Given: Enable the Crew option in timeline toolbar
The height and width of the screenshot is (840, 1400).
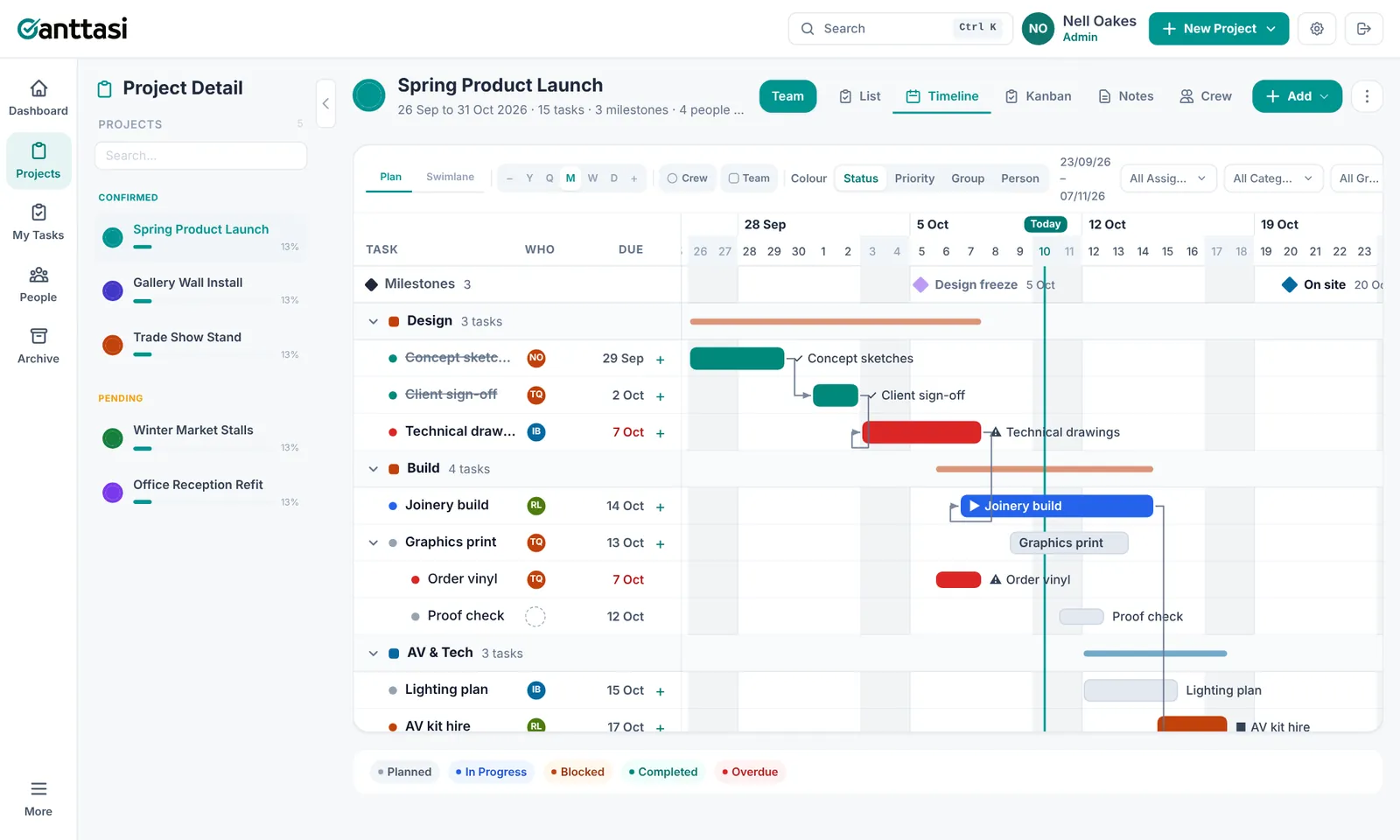Looking at the screenshot, I should (x=688, y=178).
